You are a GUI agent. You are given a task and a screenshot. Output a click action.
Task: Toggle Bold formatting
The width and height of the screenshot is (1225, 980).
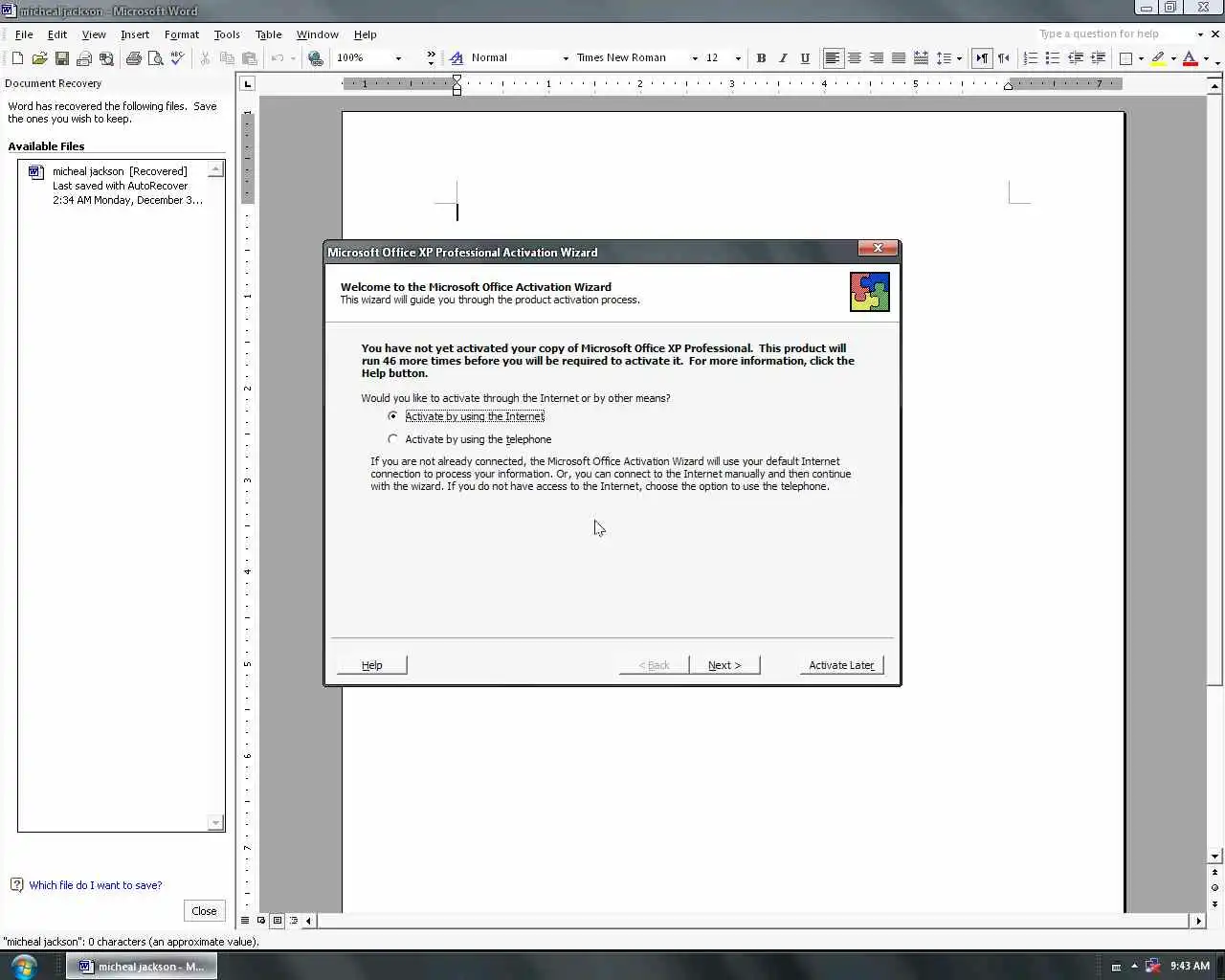[x=761, y=58]
